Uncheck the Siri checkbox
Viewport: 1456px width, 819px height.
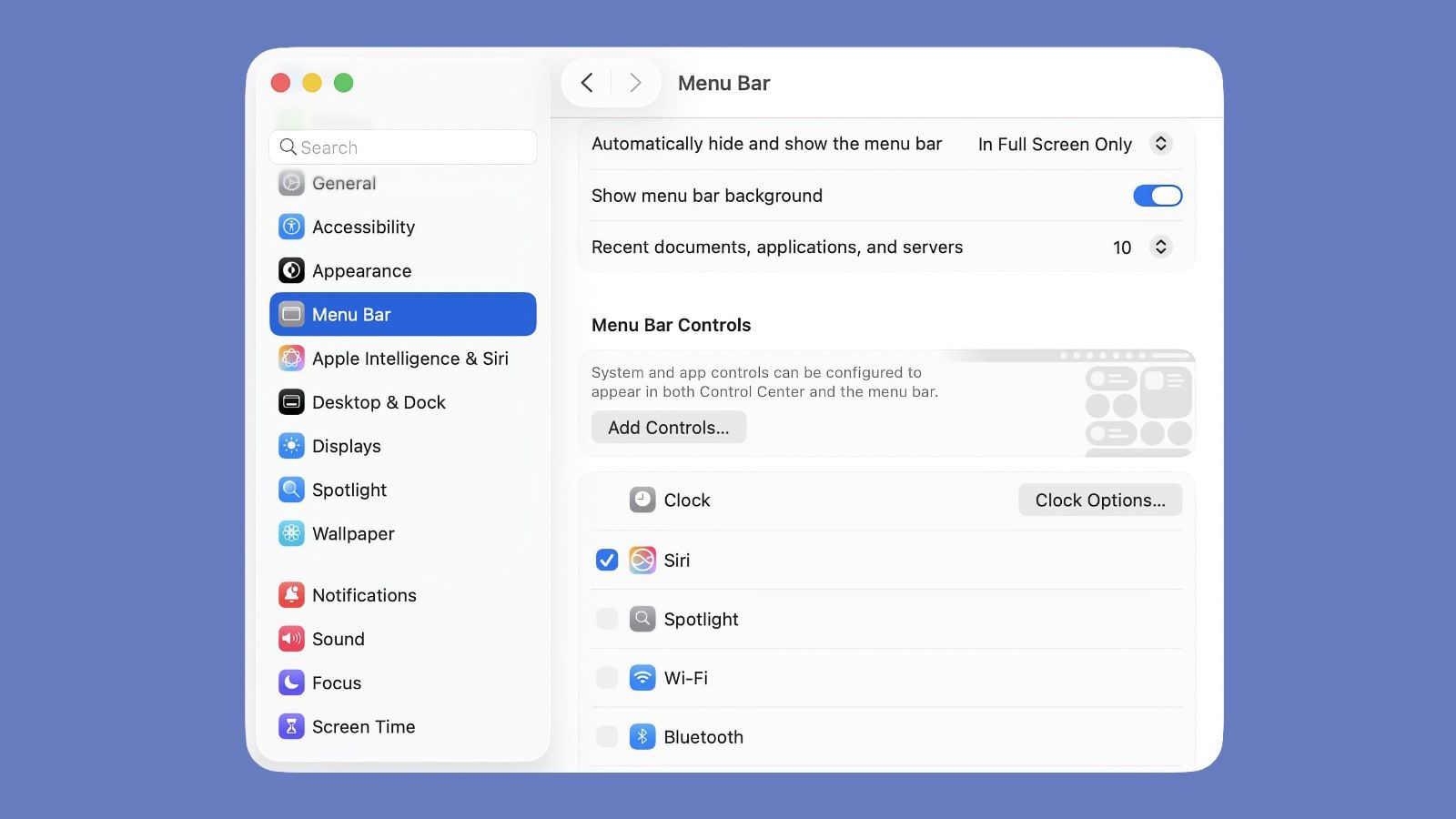(607, 560)
